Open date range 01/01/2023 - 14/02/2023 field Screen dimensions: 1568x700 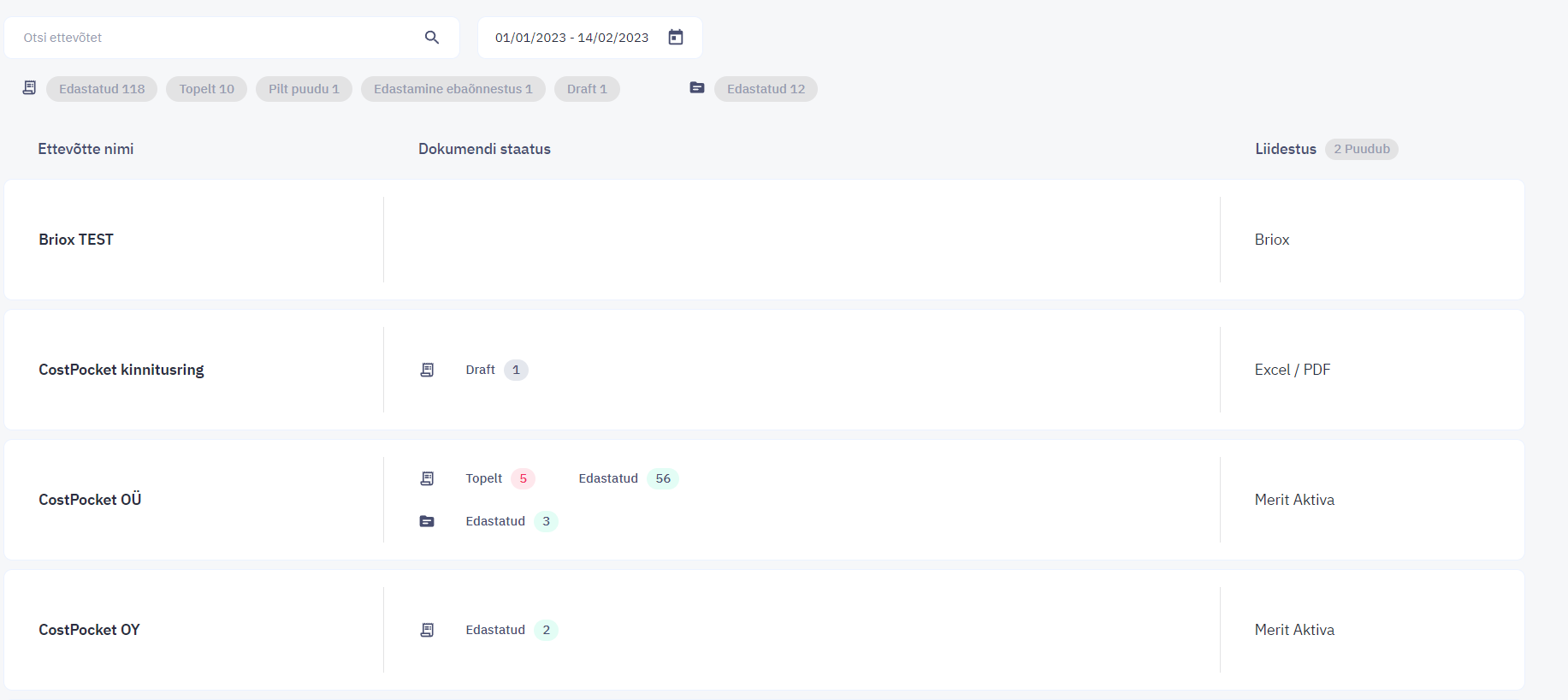point(590,38)
